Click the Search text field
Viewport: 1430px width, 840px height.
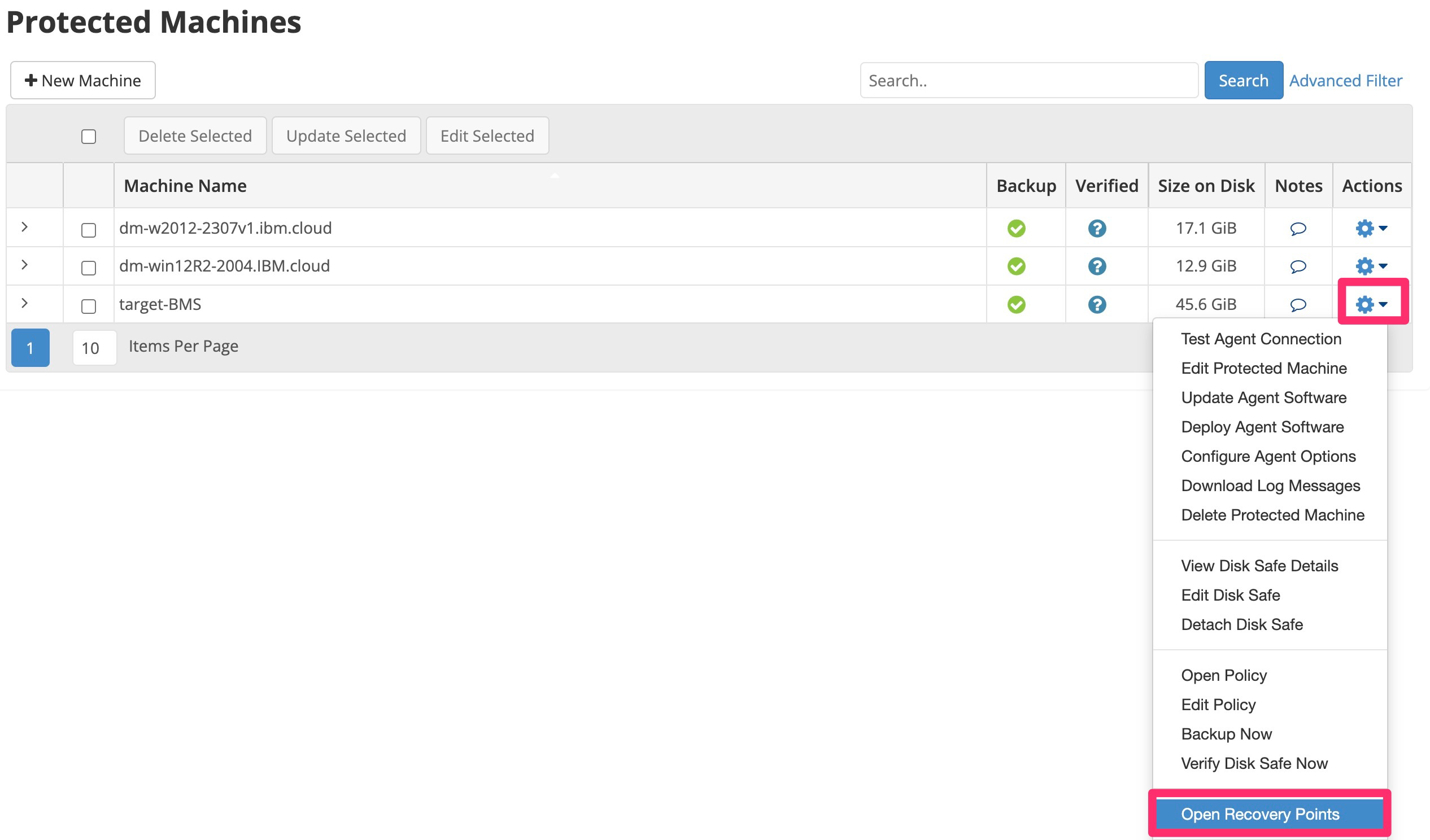click(1028, 81)
